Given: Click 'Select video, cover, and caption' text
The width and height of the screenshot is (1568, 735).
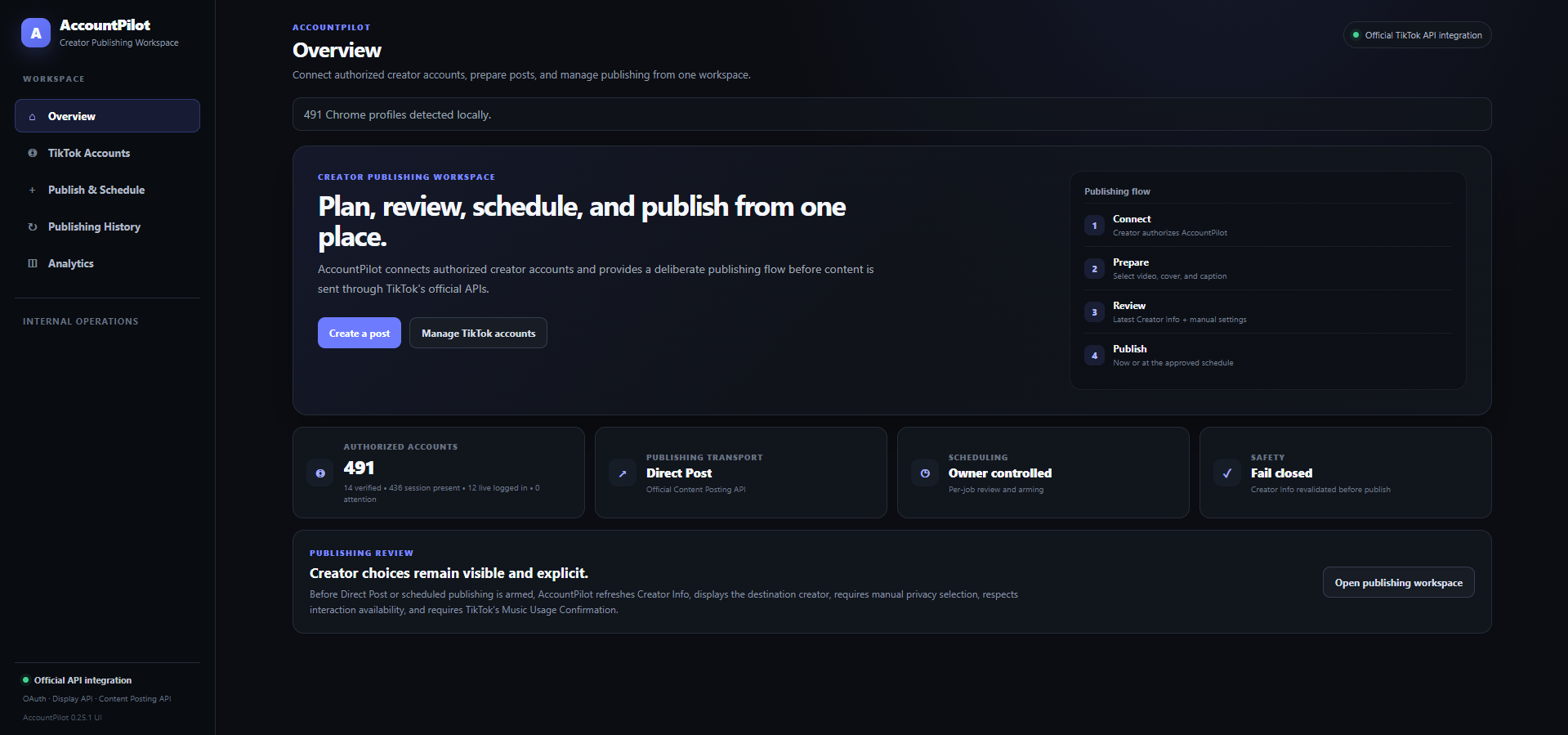Looking at the screenshot, I should 1169,276.
